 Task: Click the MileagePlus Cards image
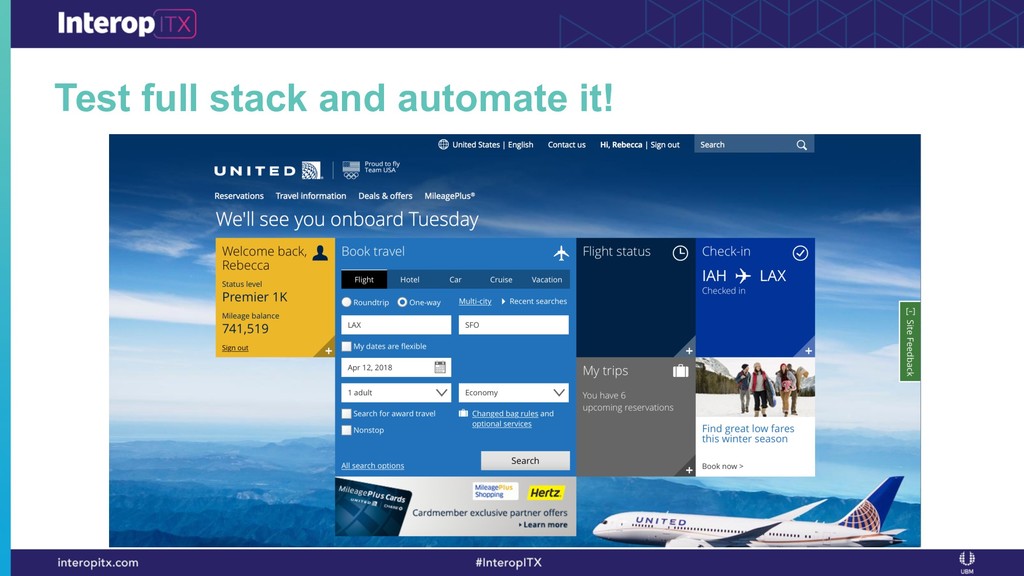(x=373, y=507)
